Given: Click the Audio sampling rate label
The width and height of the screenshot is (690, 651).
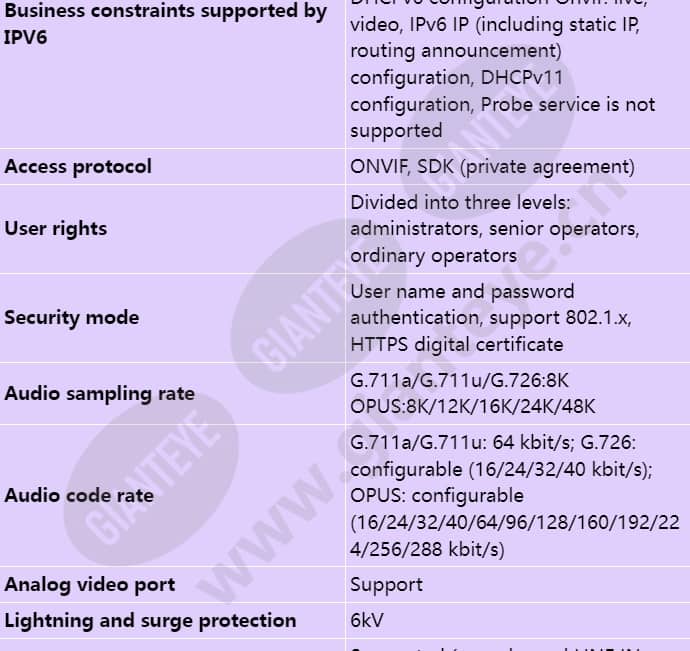Looking at the screenshot, I should pos(99,394).
